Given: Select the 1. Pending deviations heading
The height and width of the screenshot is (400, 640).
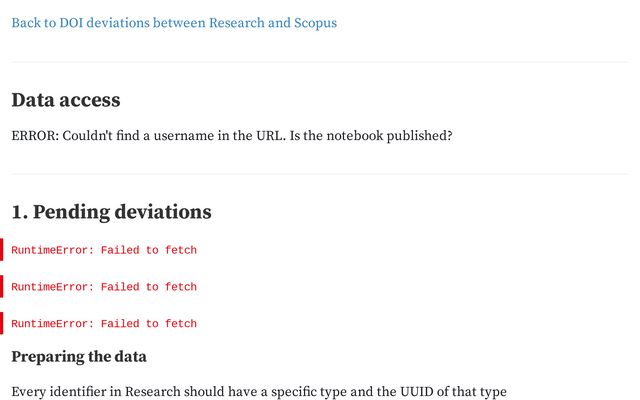Looking at the screenshot, I should (x=111, y=212).
